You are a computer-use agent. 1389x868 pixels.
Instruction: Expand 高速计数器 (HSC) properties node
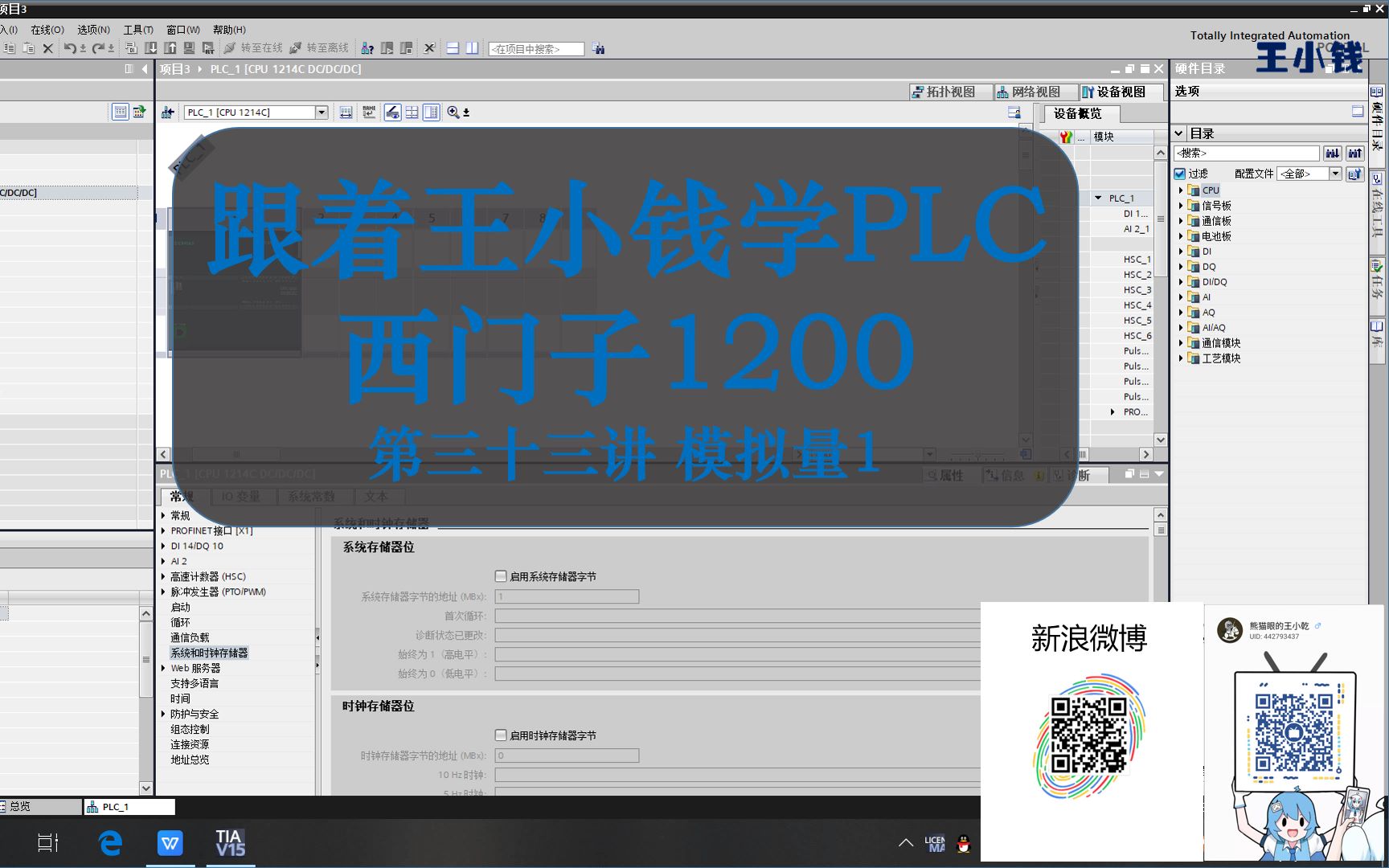[163, 576]
